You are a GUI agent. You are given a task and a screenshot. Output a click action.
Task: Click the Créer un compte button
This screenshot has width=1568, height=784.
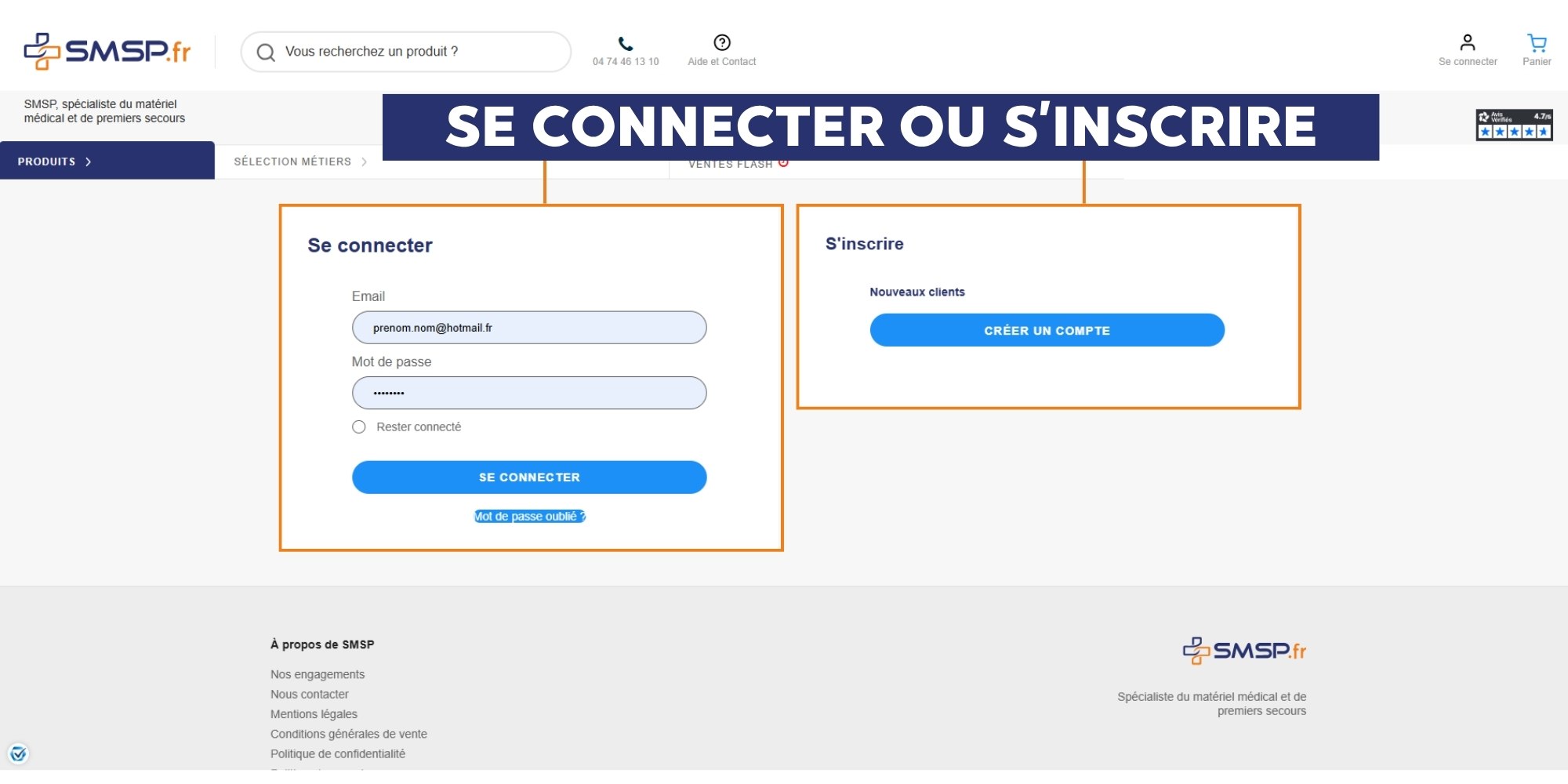[1047, 330]
